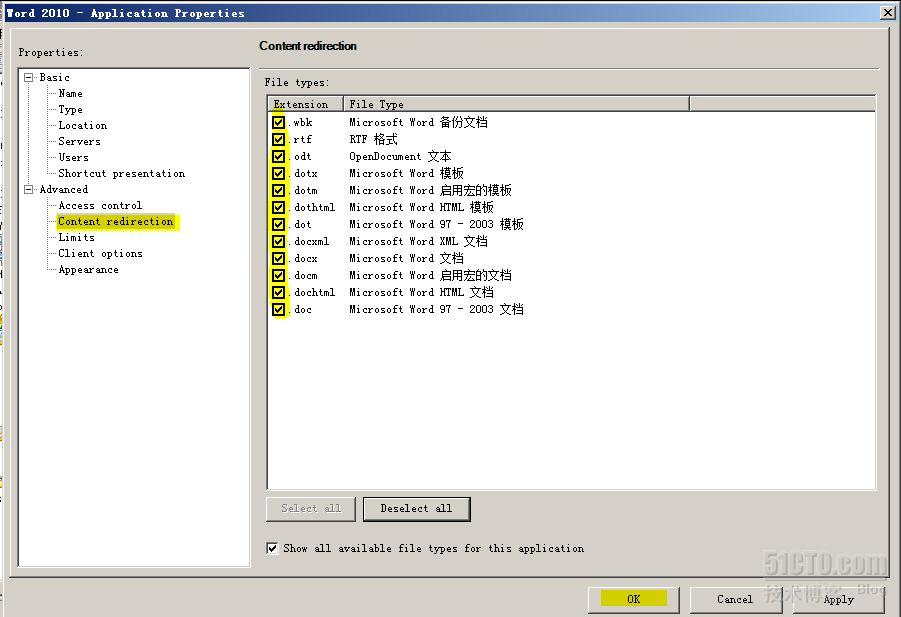Toggle the .dochtml extension checkbox
The width and height of the screenshot is (901, 617).
pyautogui.click(x=279, y=292)
